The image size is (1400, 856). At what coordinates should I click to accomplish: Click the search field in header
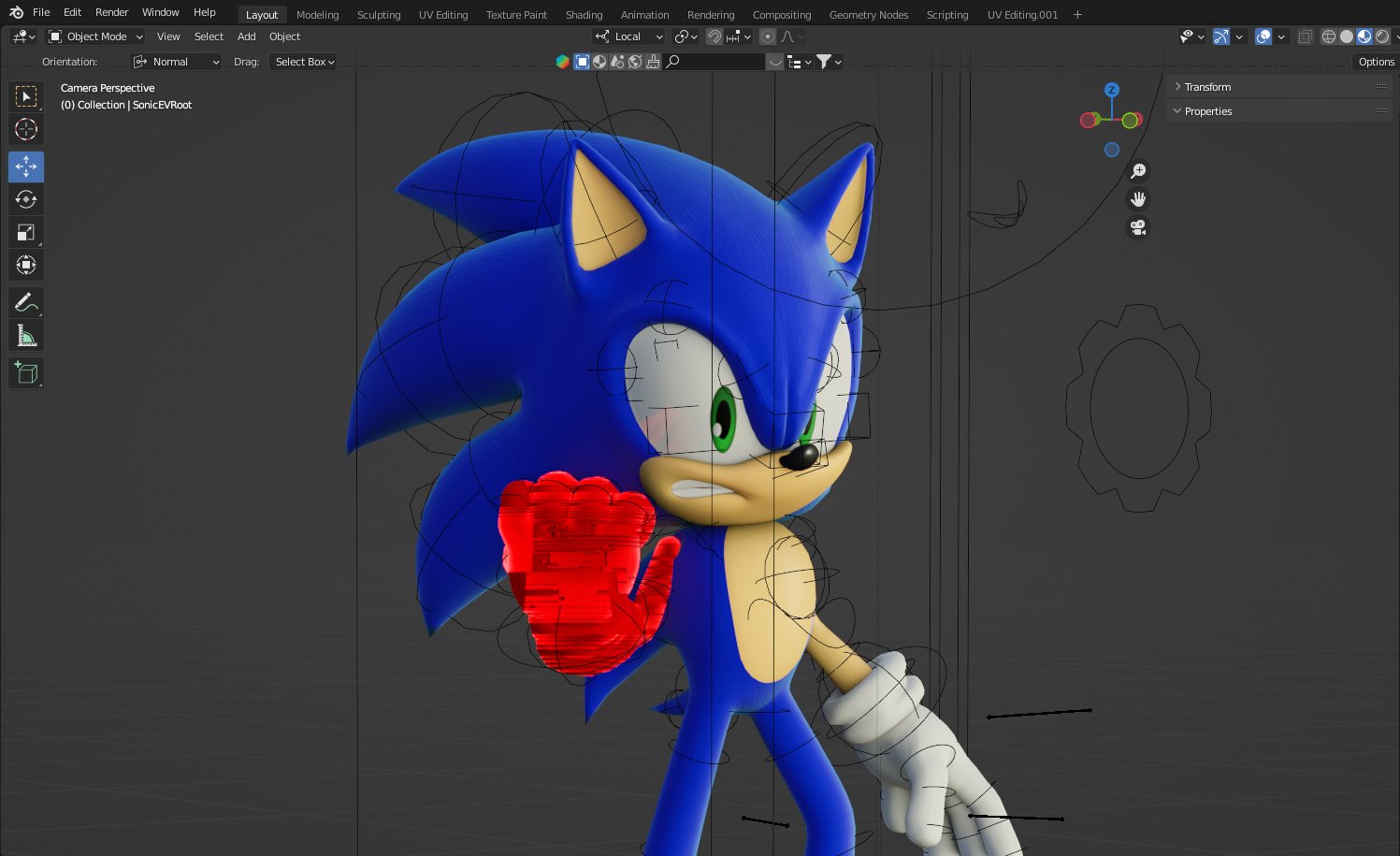pos(714,62)
